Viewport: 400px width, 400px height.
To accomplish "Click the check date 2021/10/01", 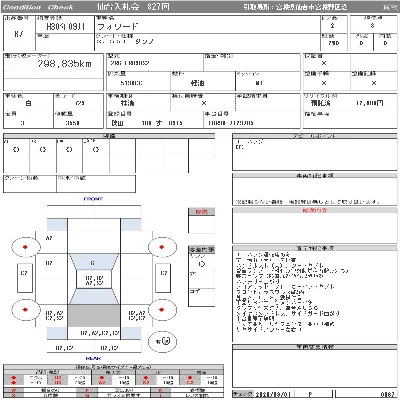I will click(x=272, y=394).
